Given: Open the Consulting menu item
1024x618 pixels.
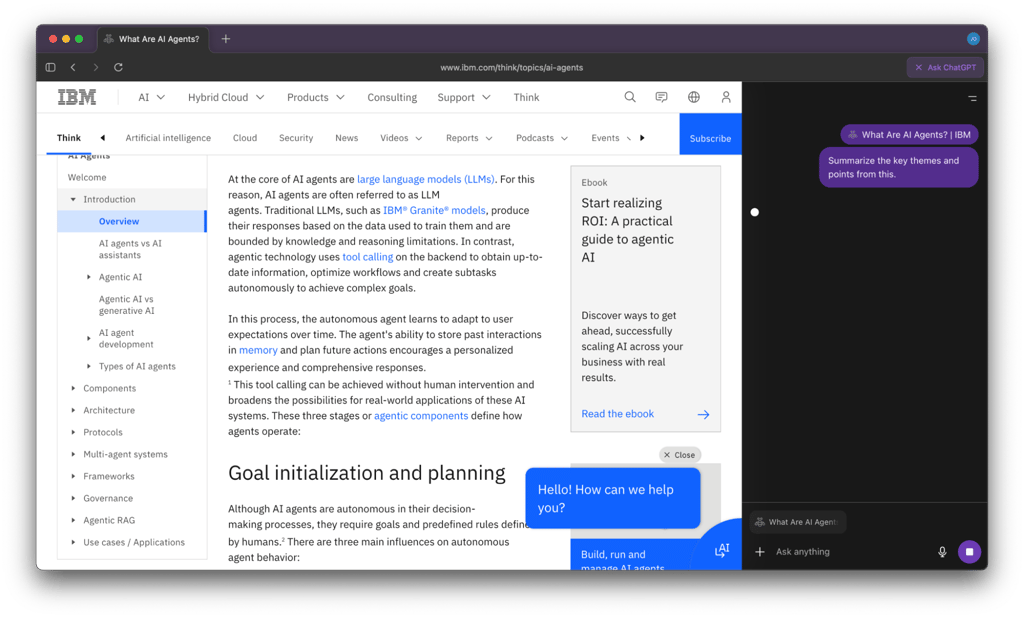Looking at the screenshot, I should coord(392,97).
